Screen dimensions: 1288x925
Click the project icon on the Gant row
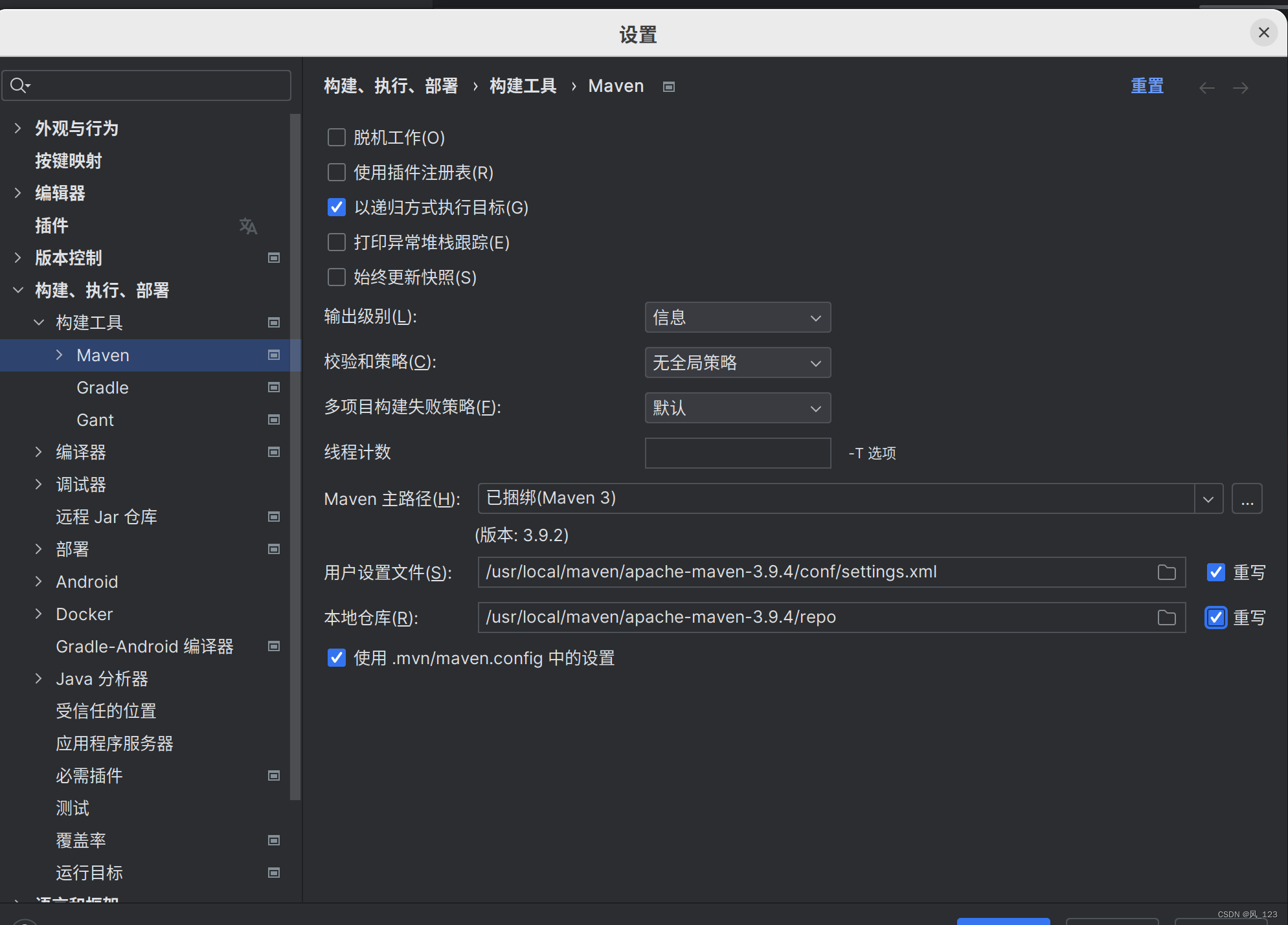274,419
